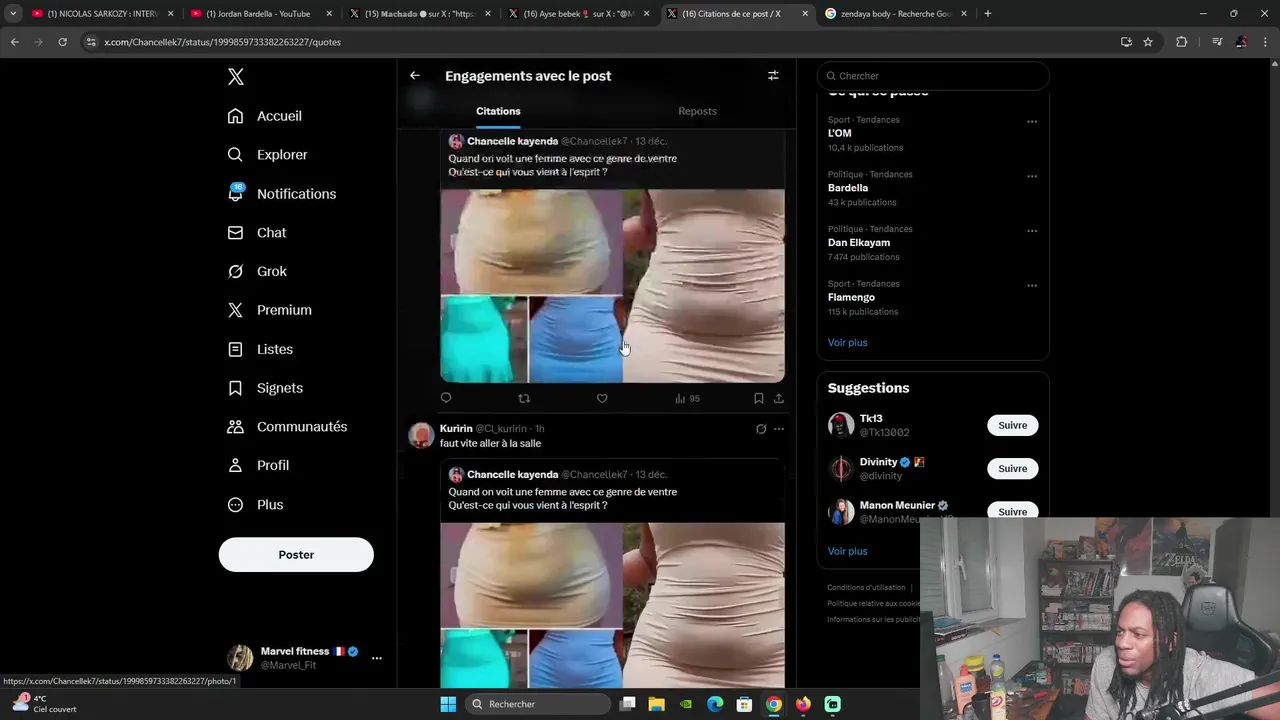Open Firefox from the taskbar

pos(803,704)
